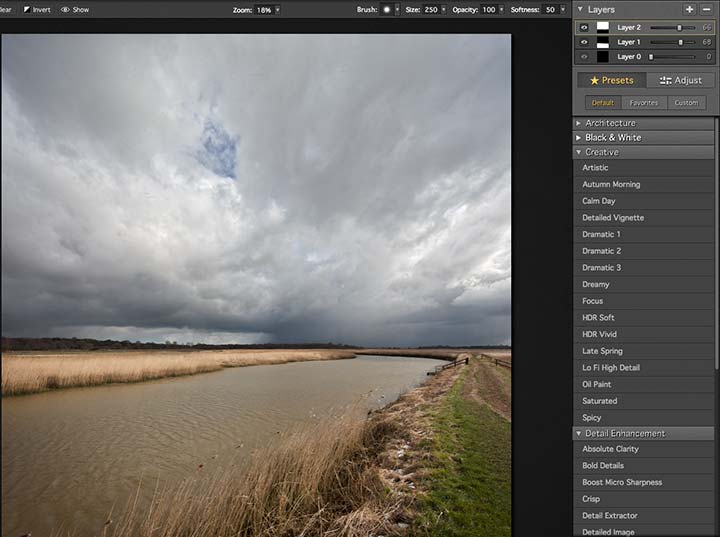Apply the Calm Day preset
The height and width of the screenshot is (537, 720).
click(x=644, y=201)
